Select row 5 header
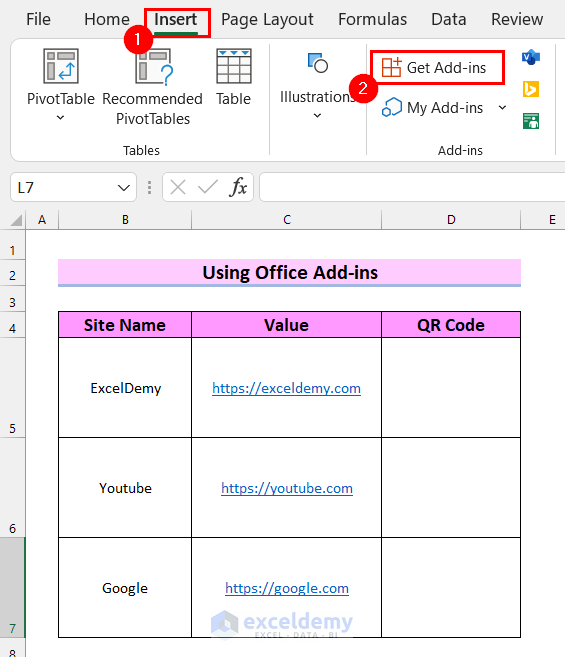 (x=13, y=388)
